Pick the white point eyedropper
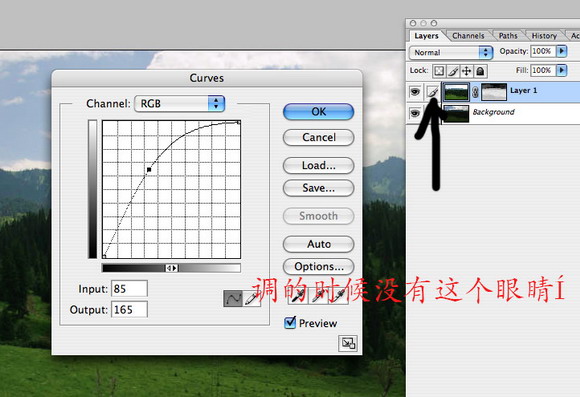 click(x=338, y=296)
